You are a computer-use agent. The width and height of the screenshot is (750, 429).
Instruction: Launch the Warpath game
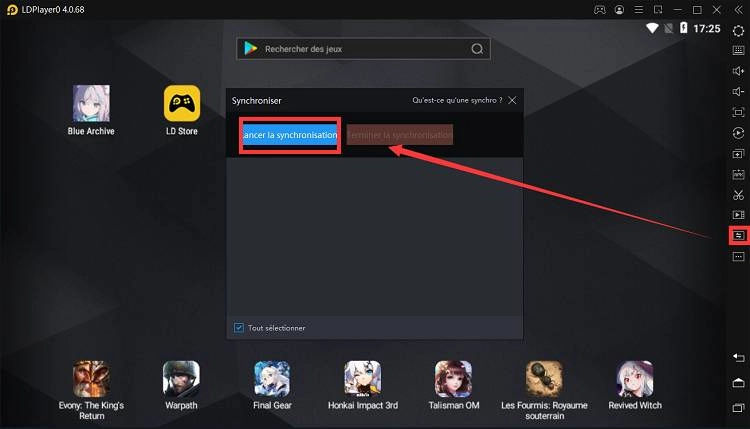181,379
